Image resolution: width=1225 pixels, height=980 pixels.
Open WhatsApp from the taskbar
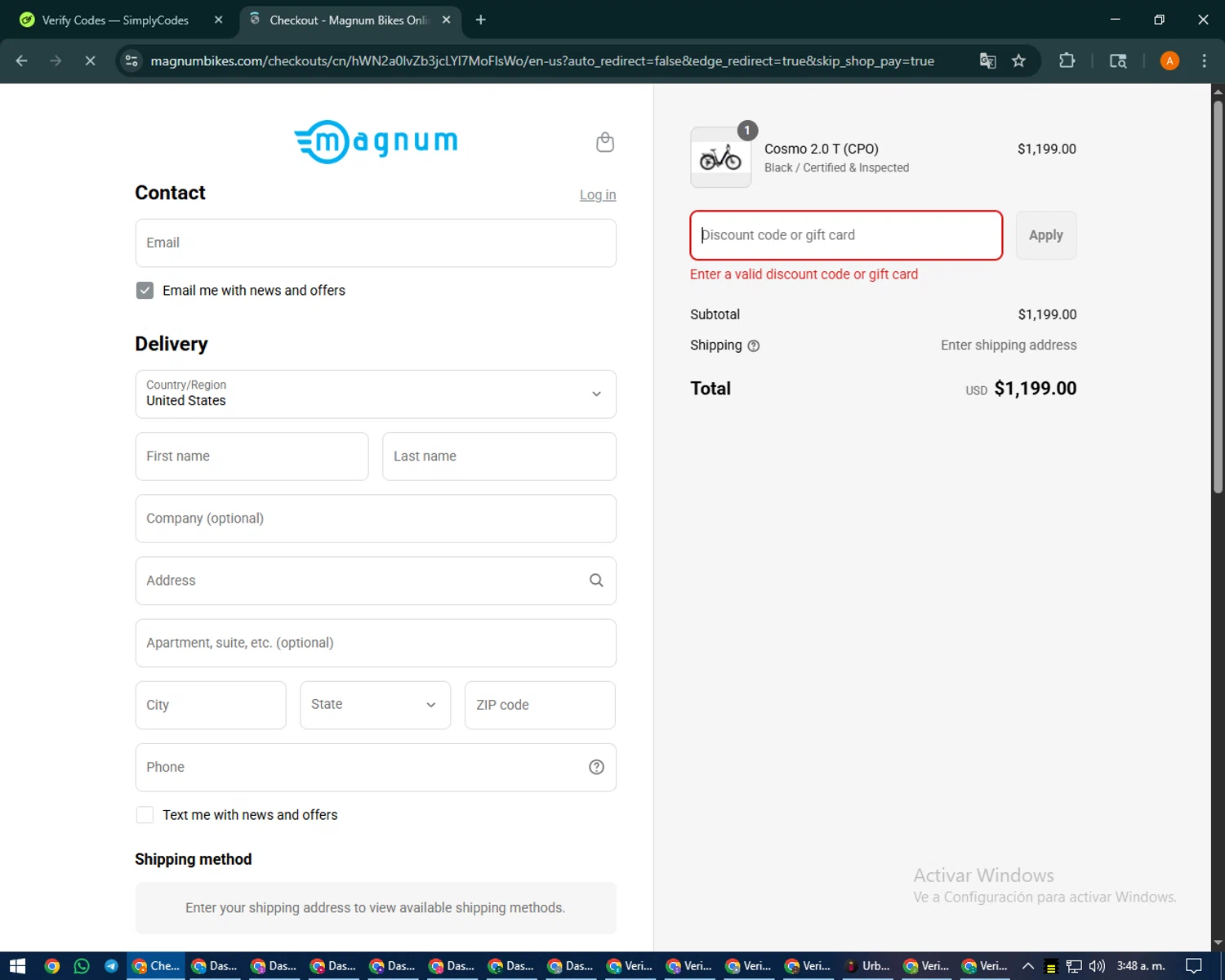(x=82, y=966)
